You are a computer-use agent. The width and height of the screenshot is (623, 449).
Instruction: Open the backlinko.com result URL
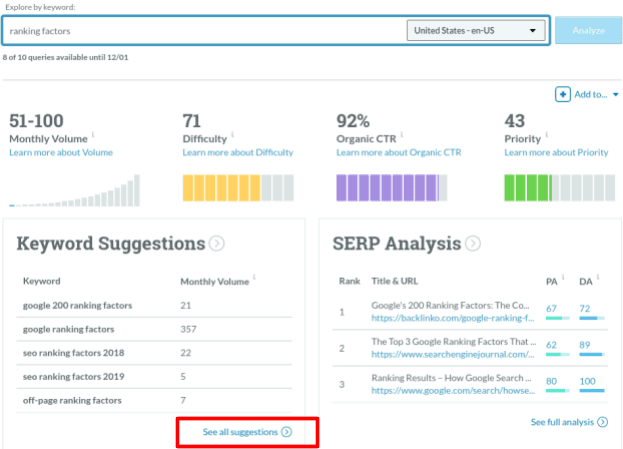tap(450, 317)
